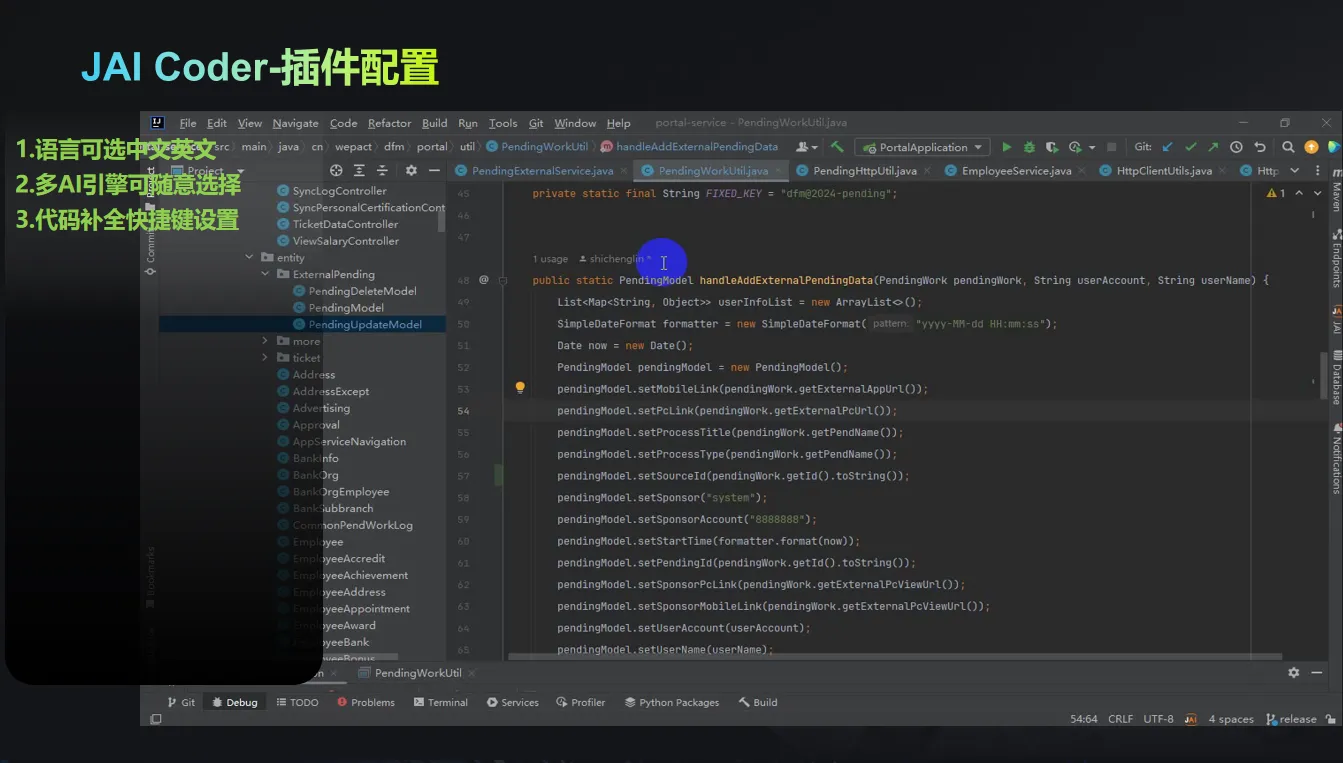Open Search Everywhere magnifier icon
Image resolution: width=1343 pixels, height=763 pixels.
pyautogui.click(x=1288, y=147)
